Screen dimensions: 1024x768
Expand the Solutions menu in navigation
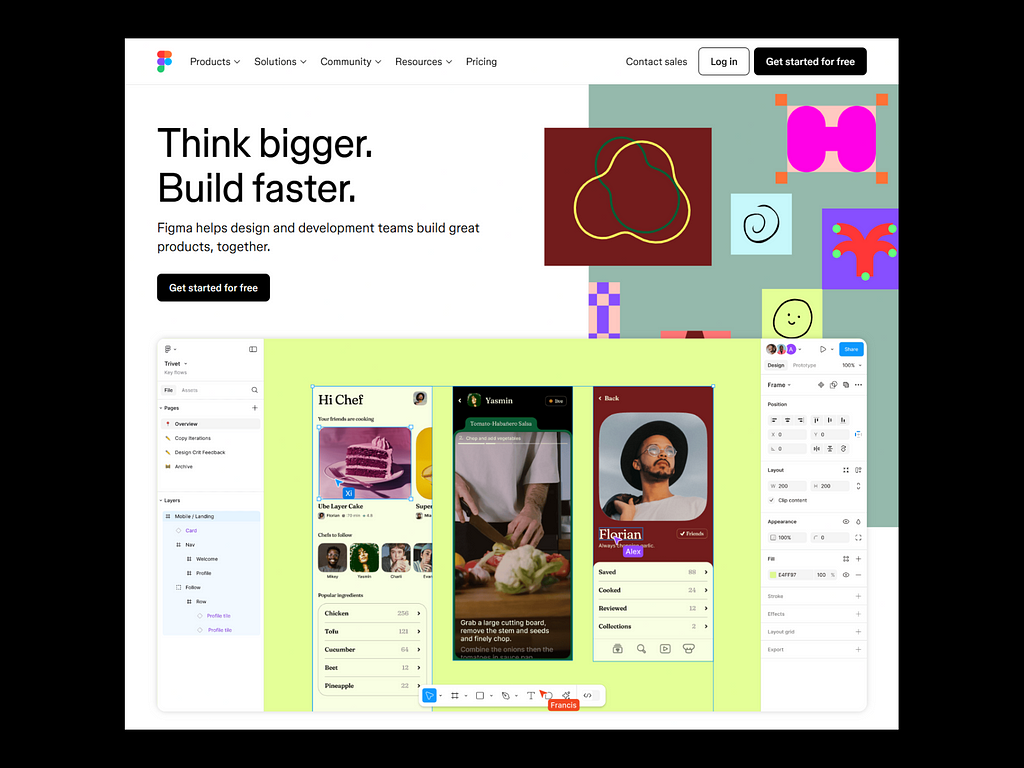click(x=280, y=62)
